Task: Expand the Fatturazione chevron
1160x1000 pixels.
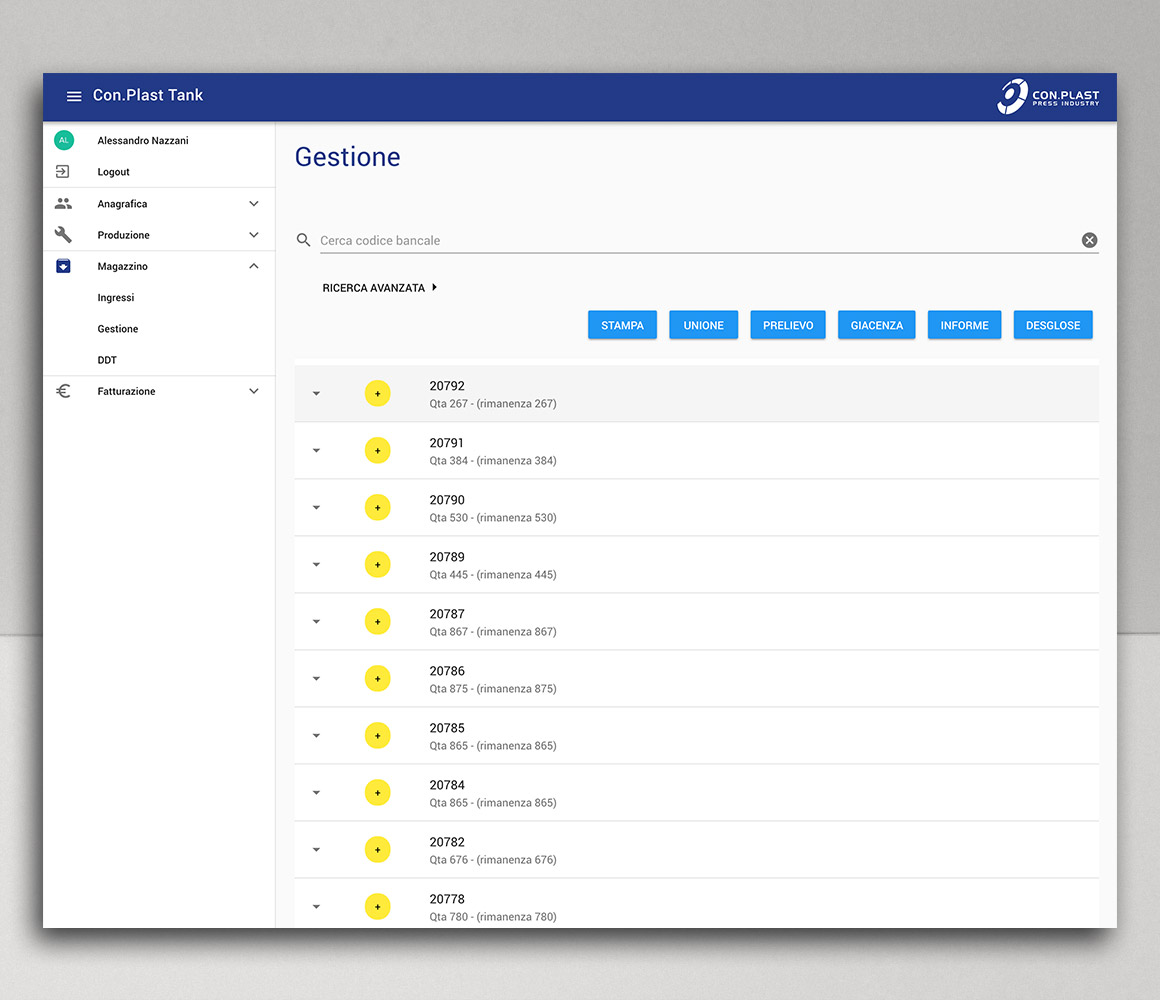Action: click(254, 391)
